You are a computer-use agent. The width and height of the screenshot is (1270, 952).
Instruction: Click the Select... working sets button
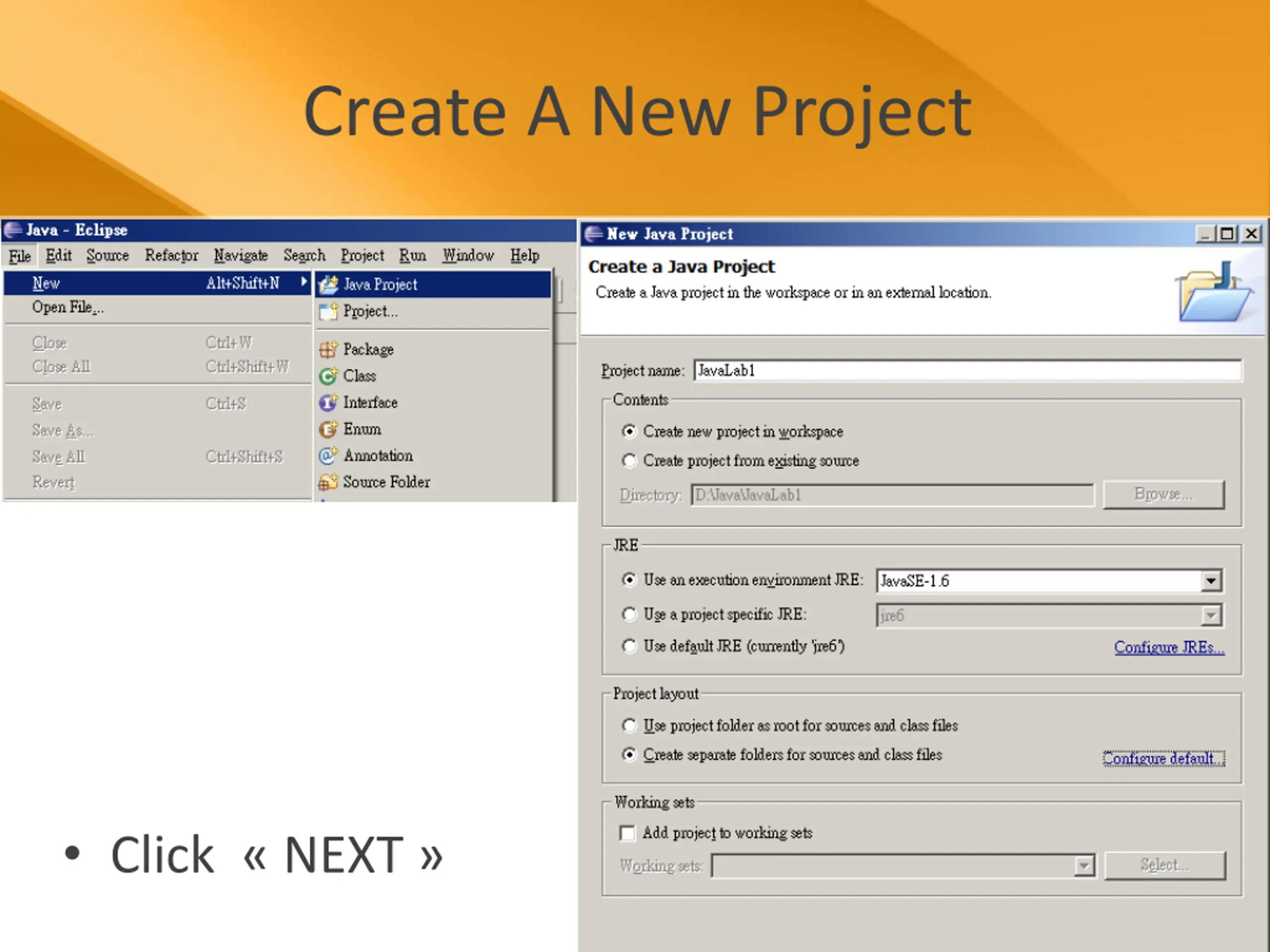(x=1165, y=865)
